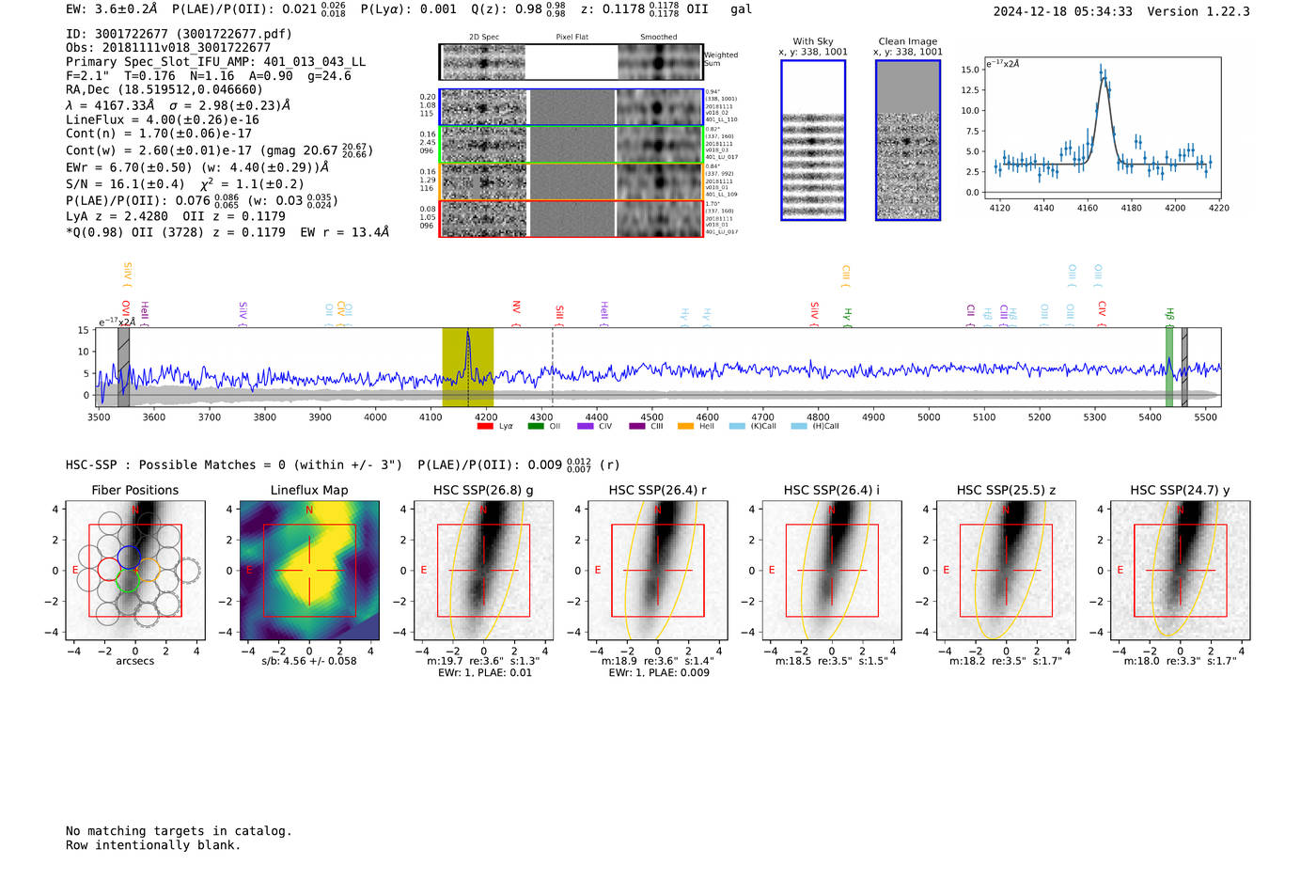Click the green Hβ band in spectrum

tap(1169, 368)
